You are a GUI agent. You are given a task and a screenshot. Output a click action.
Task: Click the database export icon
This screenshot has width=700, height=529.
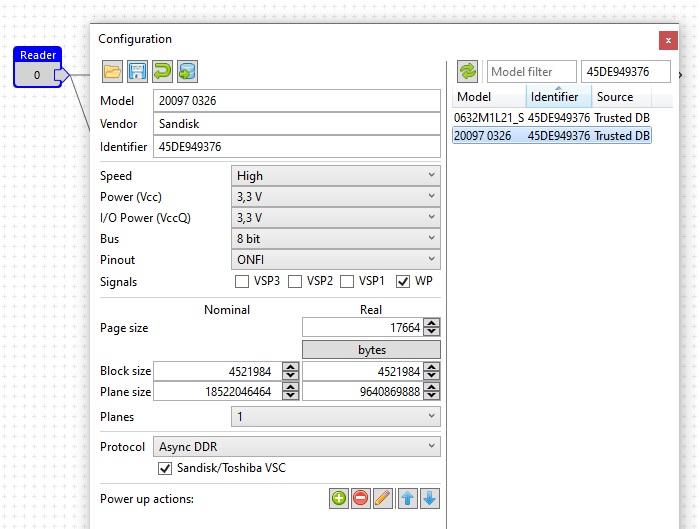(187, 71)
